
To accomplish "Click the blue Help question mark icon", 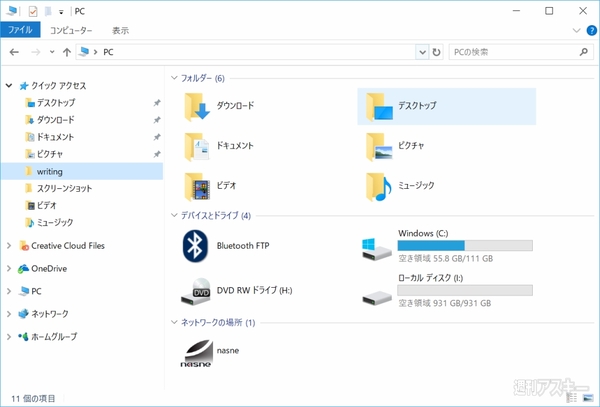I will click(x=592, y=30).
